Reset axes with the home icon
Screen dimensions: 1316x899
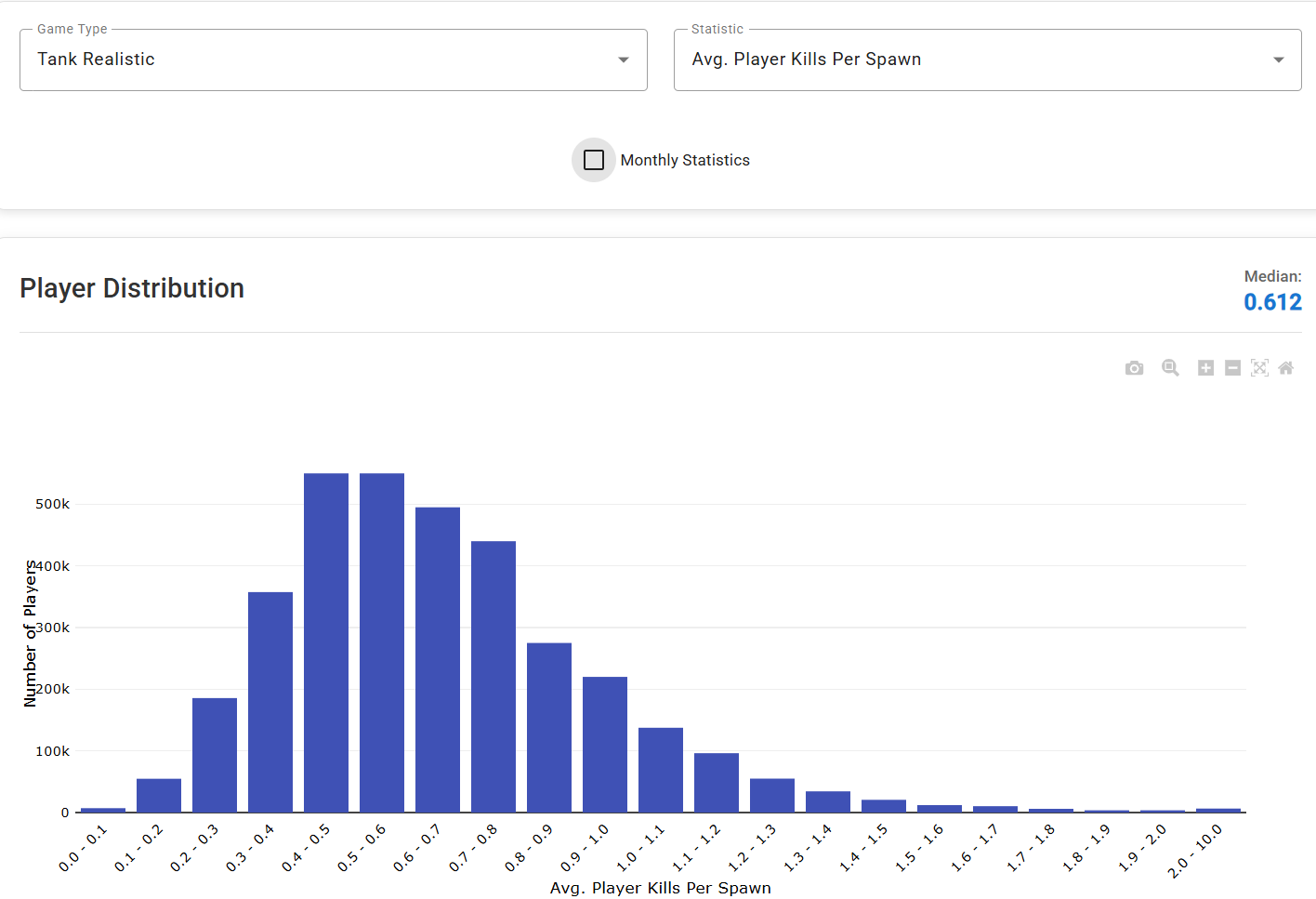pyautogui.click(x=1286, y=368)
